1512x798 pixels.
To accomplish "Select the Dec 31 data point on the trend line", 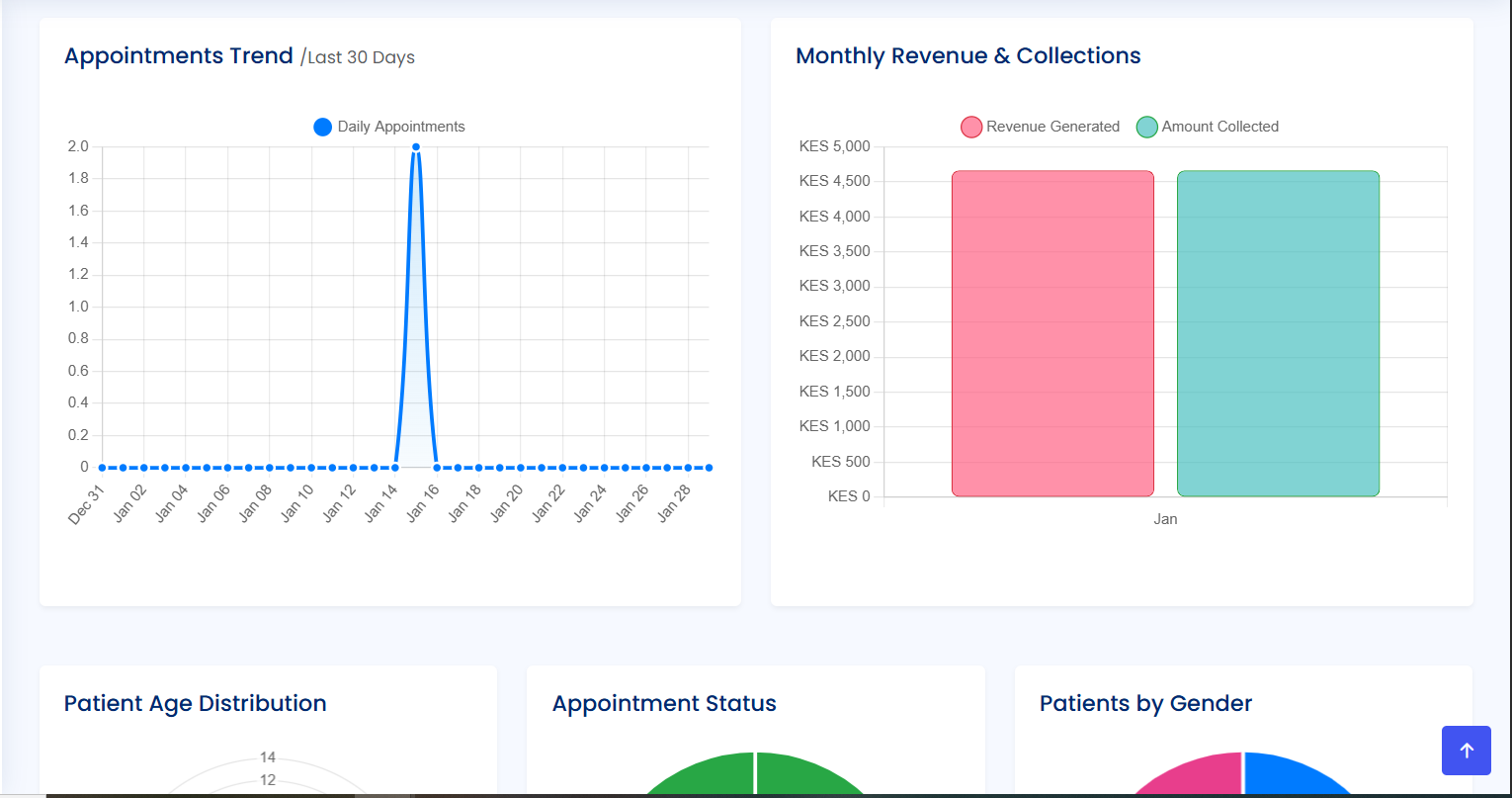I will point(102,468).
